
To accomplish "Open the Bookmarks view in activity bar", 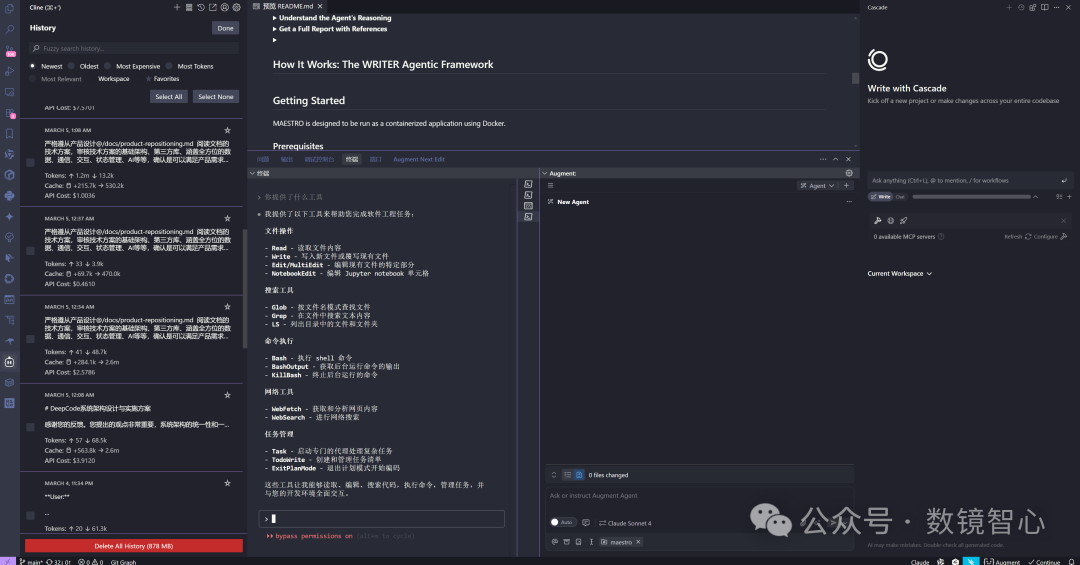I will pyautogui.click(x=10, y=134).
